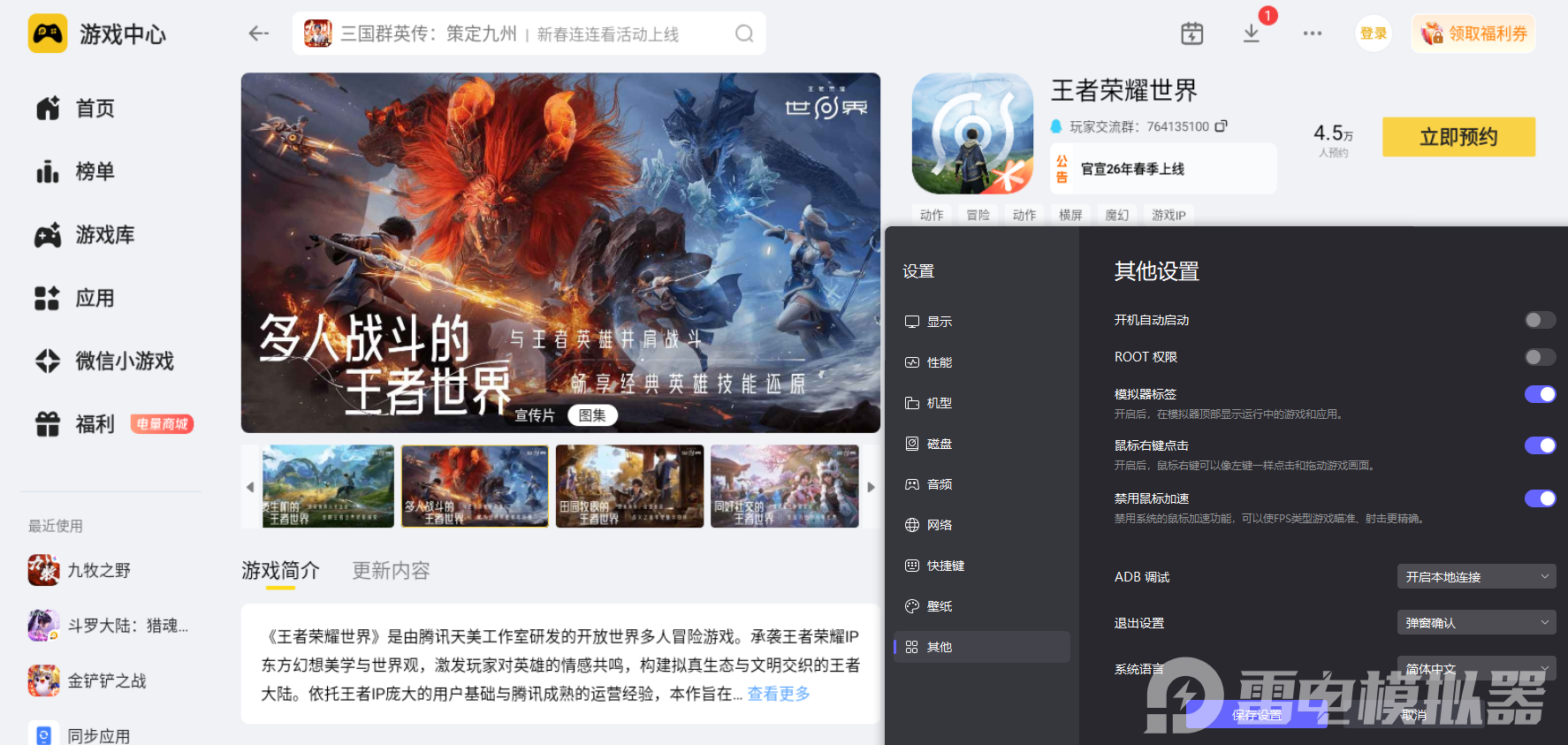Click the 冒险 tag

click(x=978, y=215)
